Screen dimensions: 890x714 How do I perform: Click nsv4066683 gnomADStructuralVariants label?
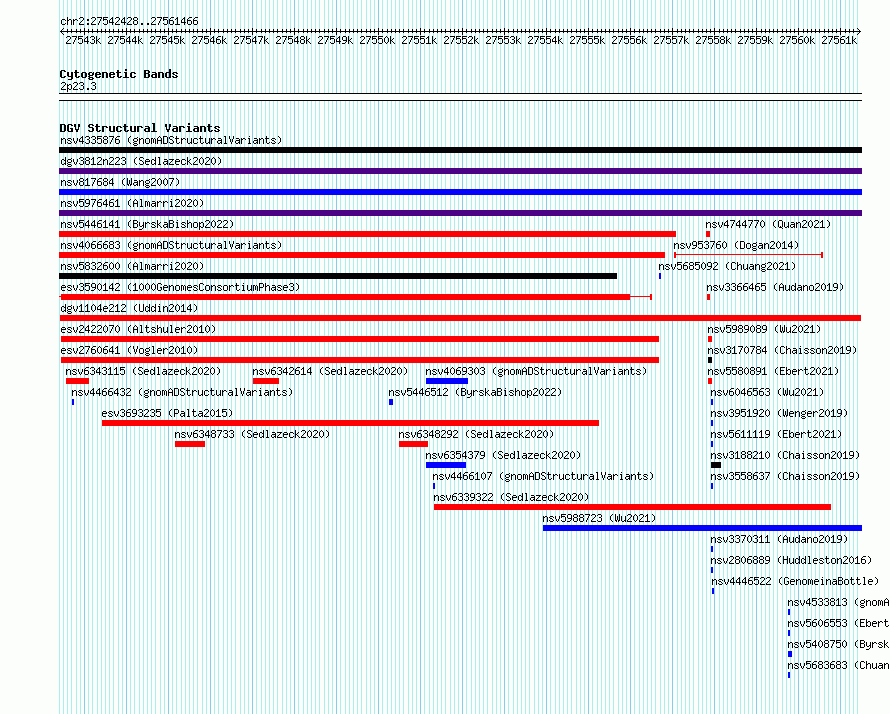(171, 245)
